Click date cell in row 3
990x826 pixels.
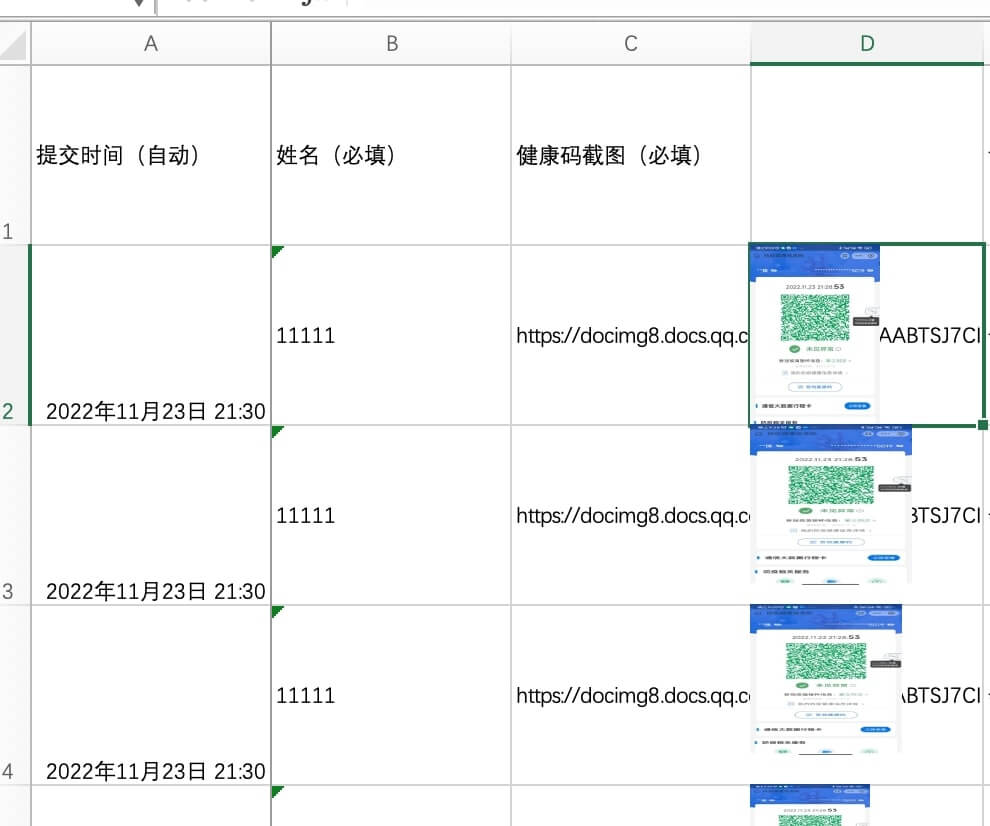coord(151,515)
